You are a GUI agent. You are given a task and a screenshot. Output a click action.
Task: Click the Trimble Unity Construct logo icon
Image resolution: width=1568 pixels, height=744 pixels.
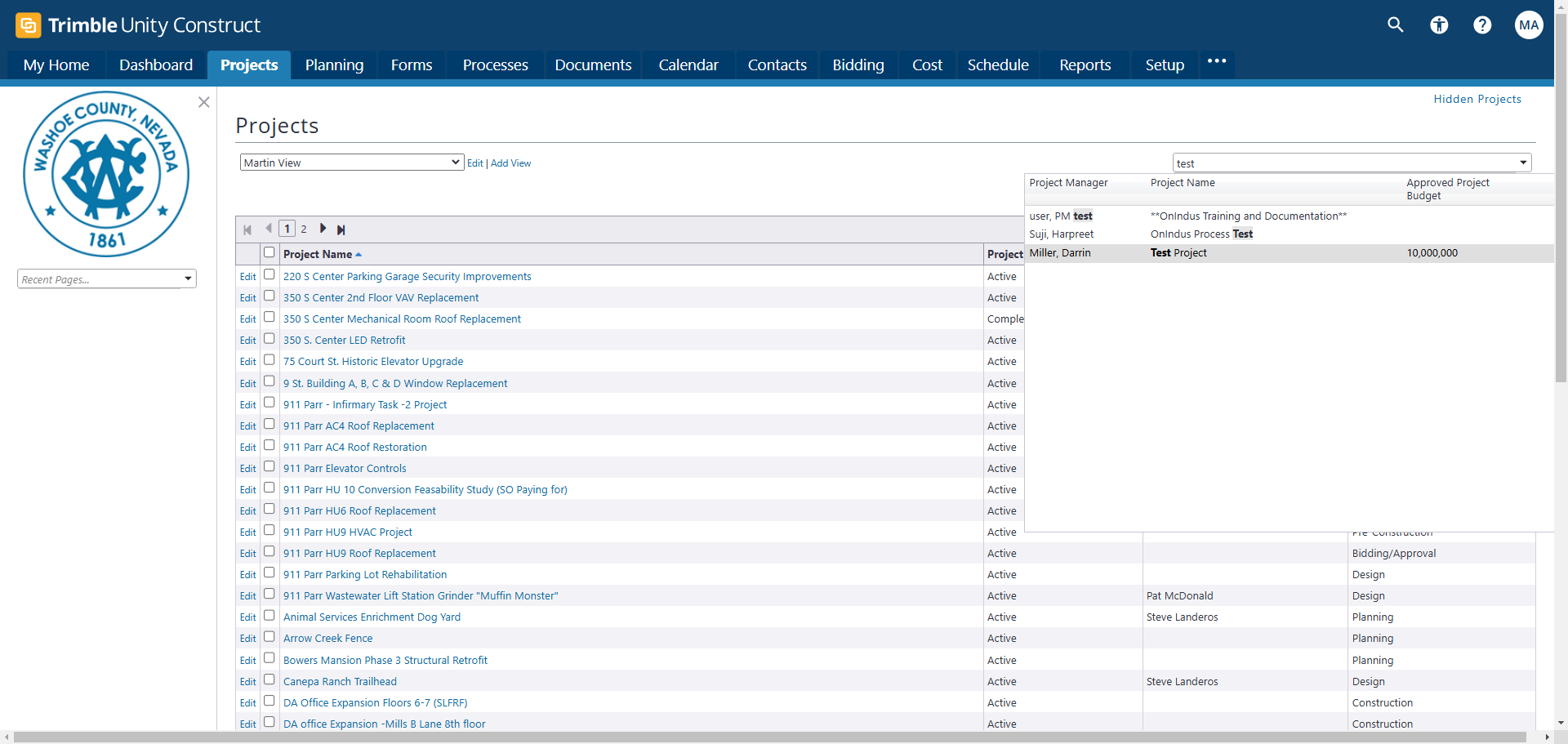click(x=28, y=25)
